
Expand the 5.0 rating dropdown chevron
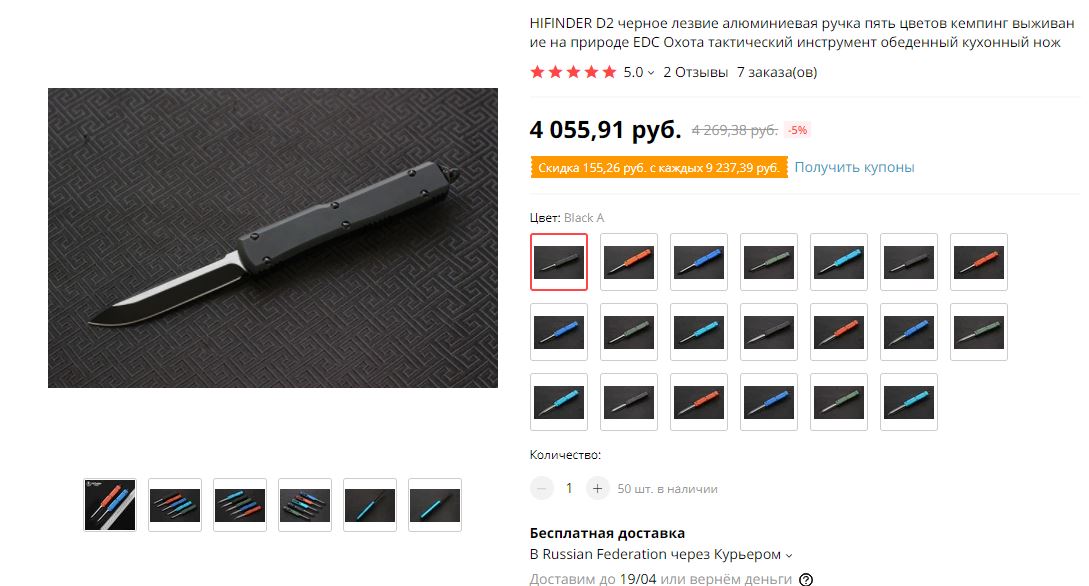coord(651,73)
